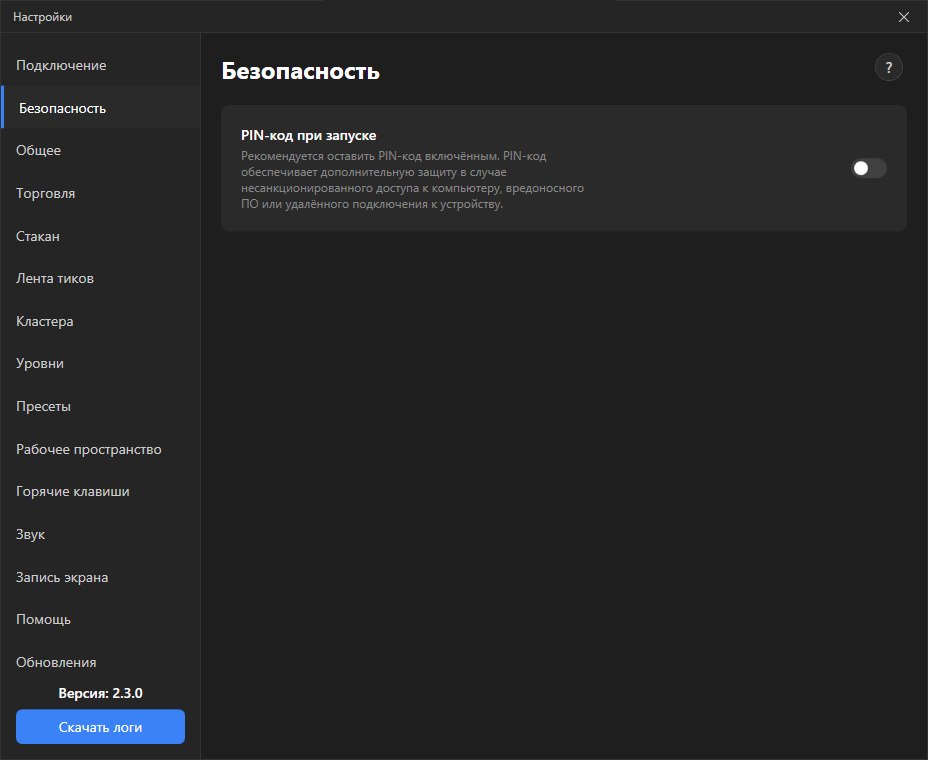Click the description starting with Рекомендуется оставить PIN-код

coord(413,180)
